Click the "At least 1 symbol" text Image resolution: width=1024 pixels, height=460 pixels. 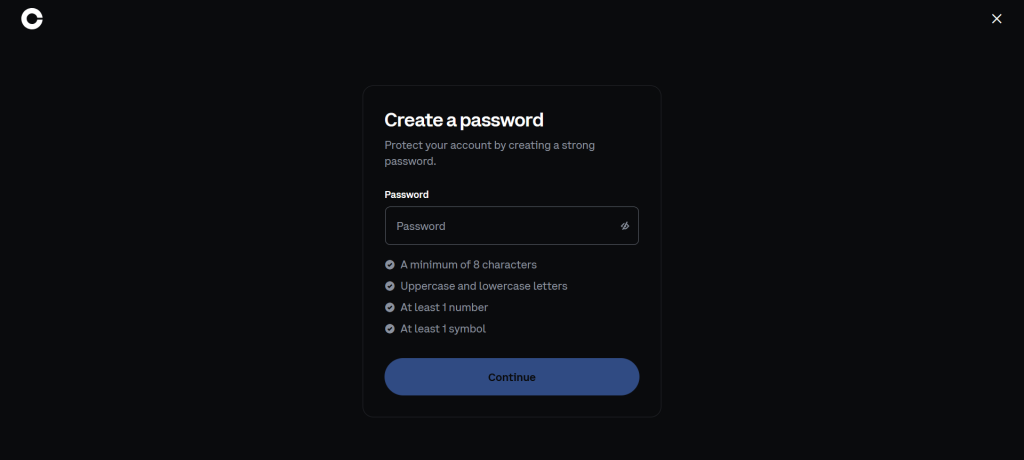click(443, 328)
